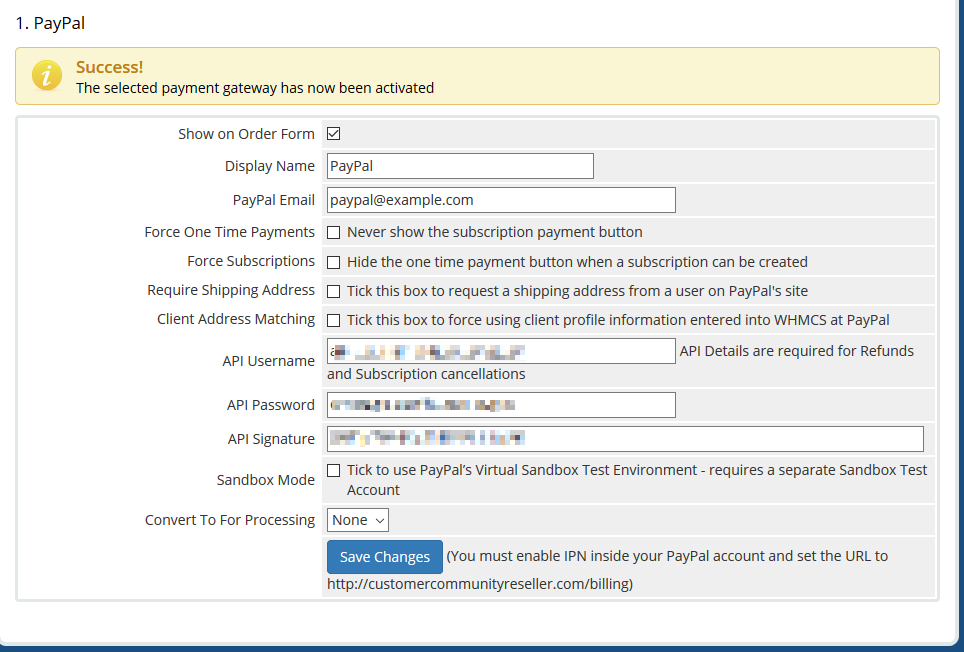Click the shipping address request description text
Image resolution: width=964 pixels, height=652 pixels.
pos(577,291)
